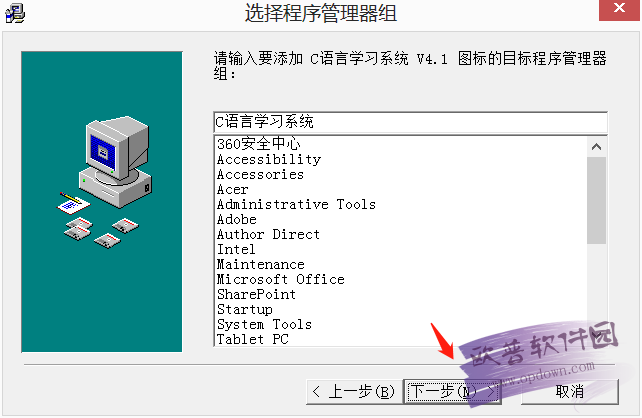Select the Intel group
The height and width of the screenshot is (418, 642).
(x=236, y=249)
